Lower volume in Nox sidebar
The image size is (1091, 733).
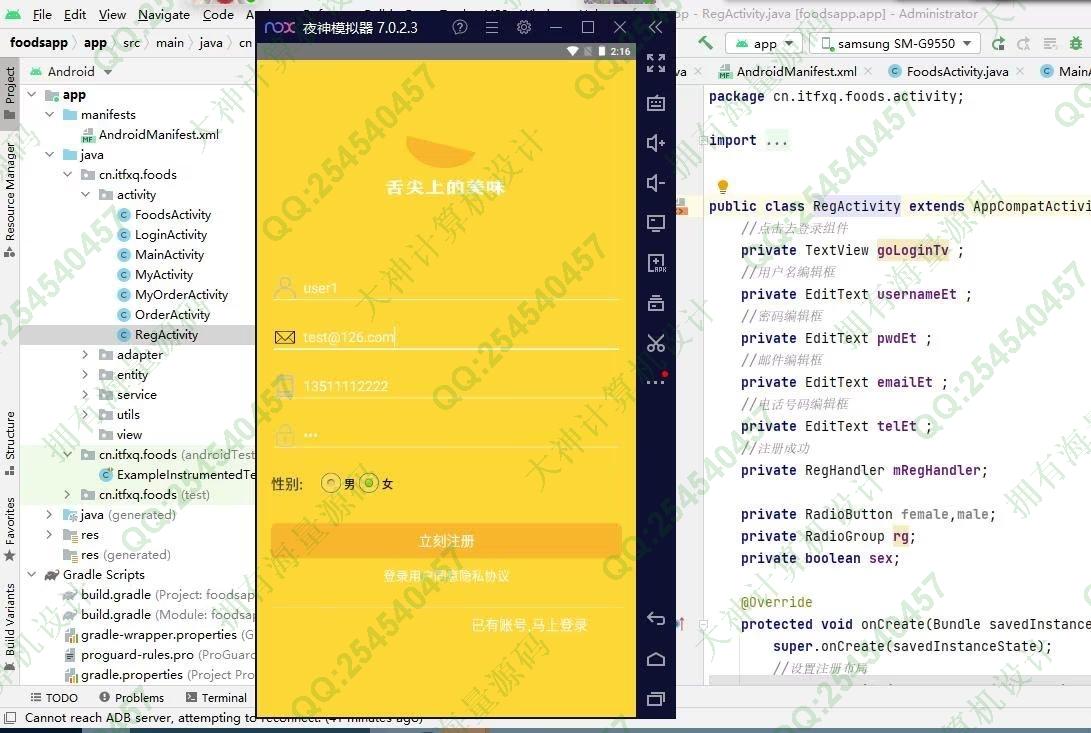click(655, 183)
